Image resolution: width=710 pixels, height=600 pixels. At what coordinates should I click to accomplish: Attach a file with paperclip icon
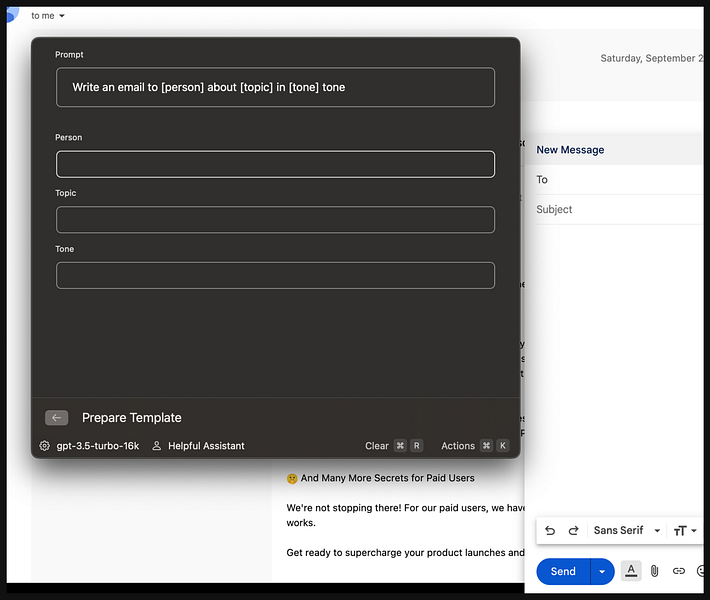pyautogui.click(x=654, y=571)
